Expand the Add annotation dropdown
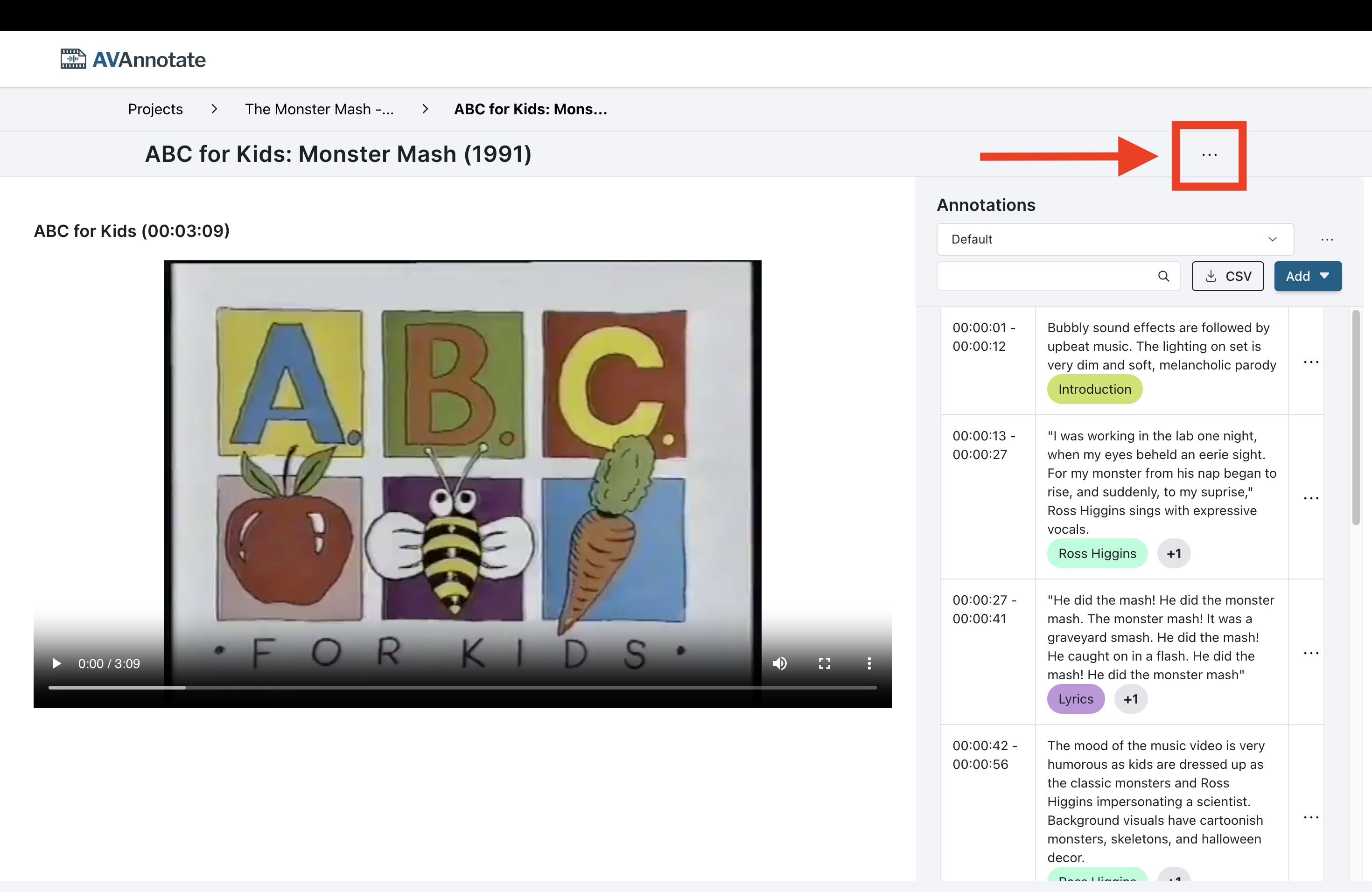1372x892 pixels. (x=1308, y=276)
